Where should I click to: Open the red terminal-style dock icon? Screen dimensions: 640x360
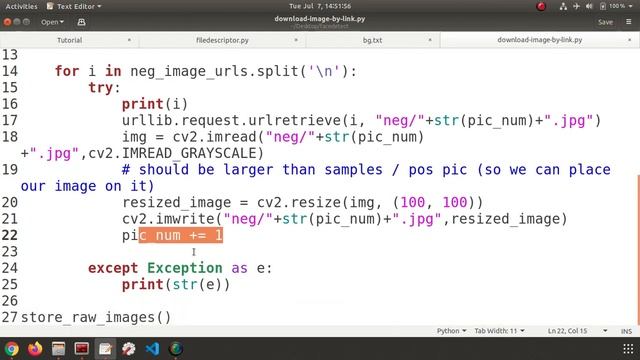coord(82,349)
